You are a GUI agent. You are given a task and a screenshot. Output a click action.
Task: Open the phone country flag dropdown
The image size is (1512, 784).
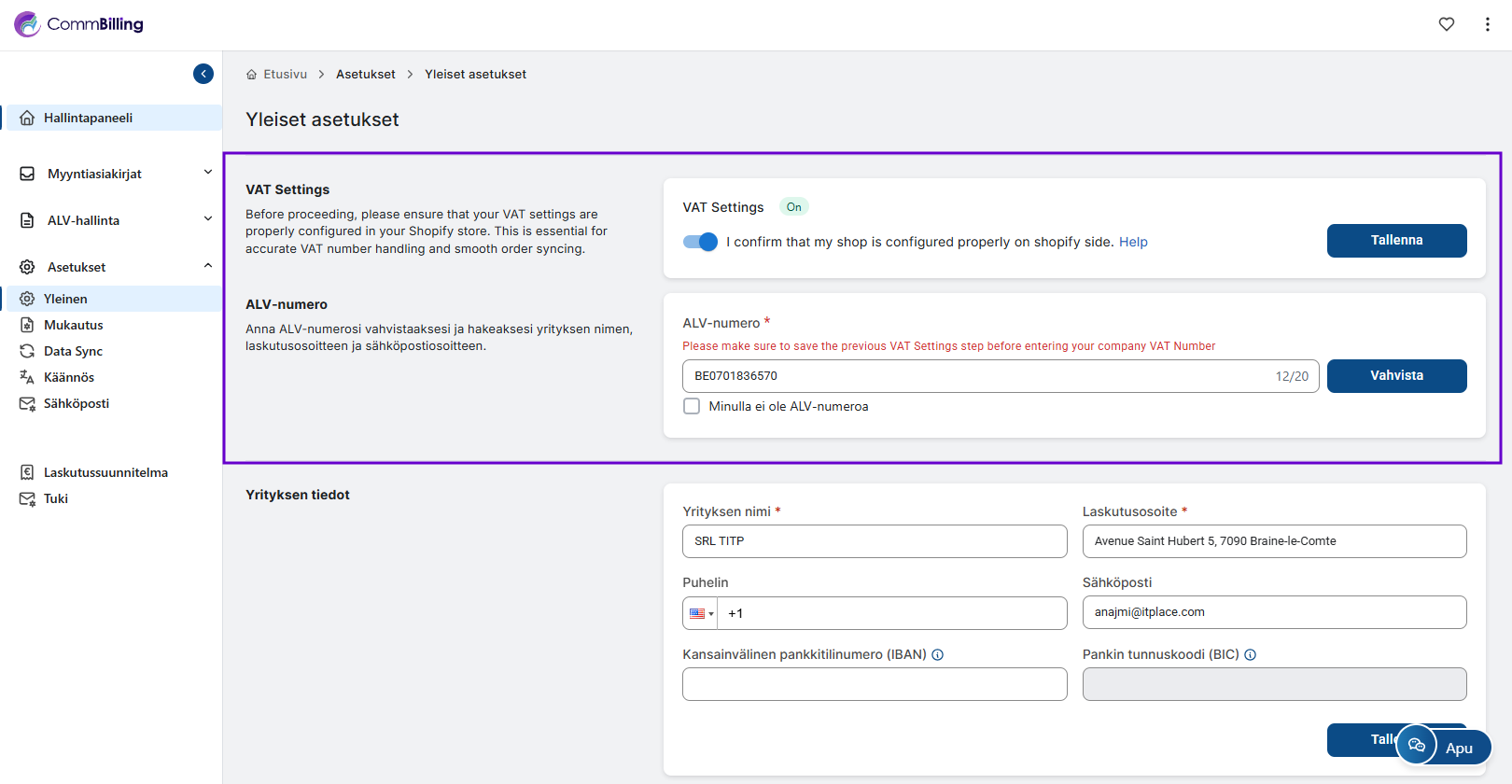(x=700, y=613)
